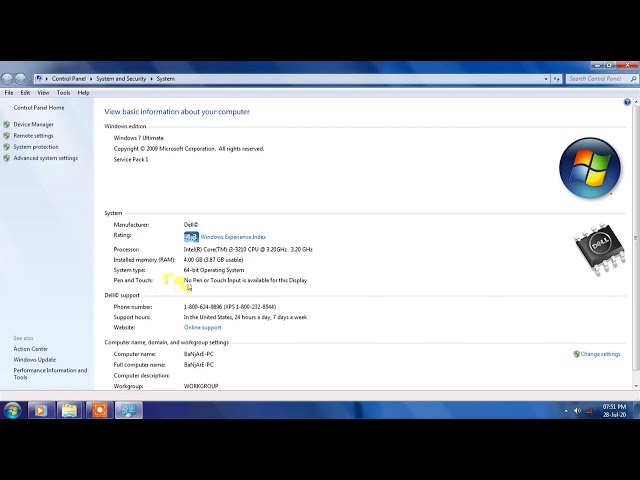Viewport: 640px width, 480px height.
Task: Open Action Center from See also
Action: [31, 349]
